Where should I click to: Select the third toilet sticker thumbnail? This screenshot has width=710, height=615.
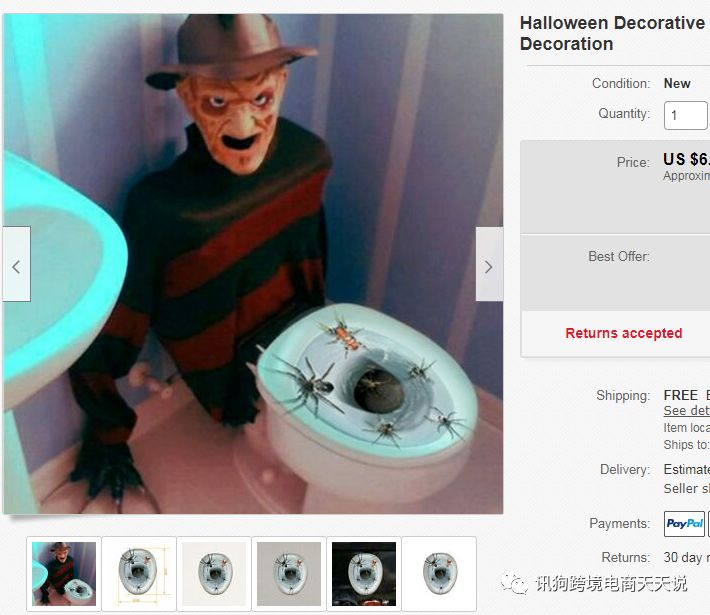tap(214, 574)
